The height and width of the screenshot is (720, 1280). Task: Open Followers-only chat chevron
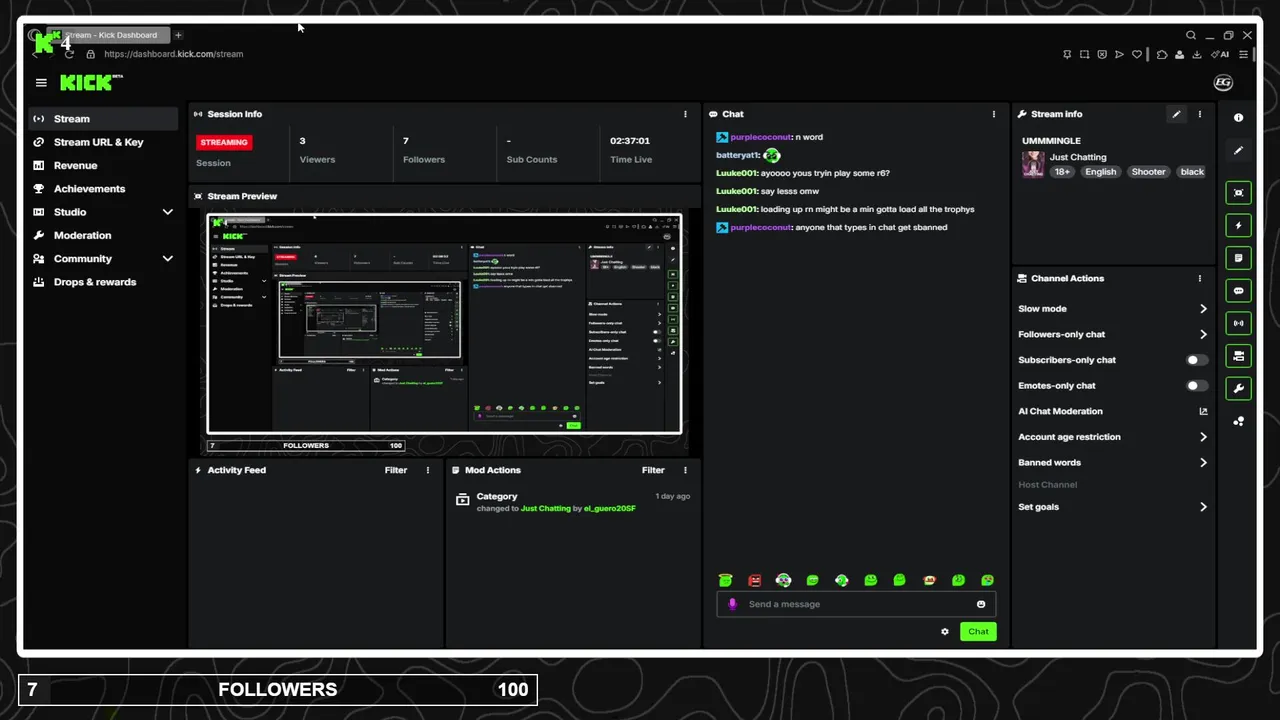click(1203, 335)
